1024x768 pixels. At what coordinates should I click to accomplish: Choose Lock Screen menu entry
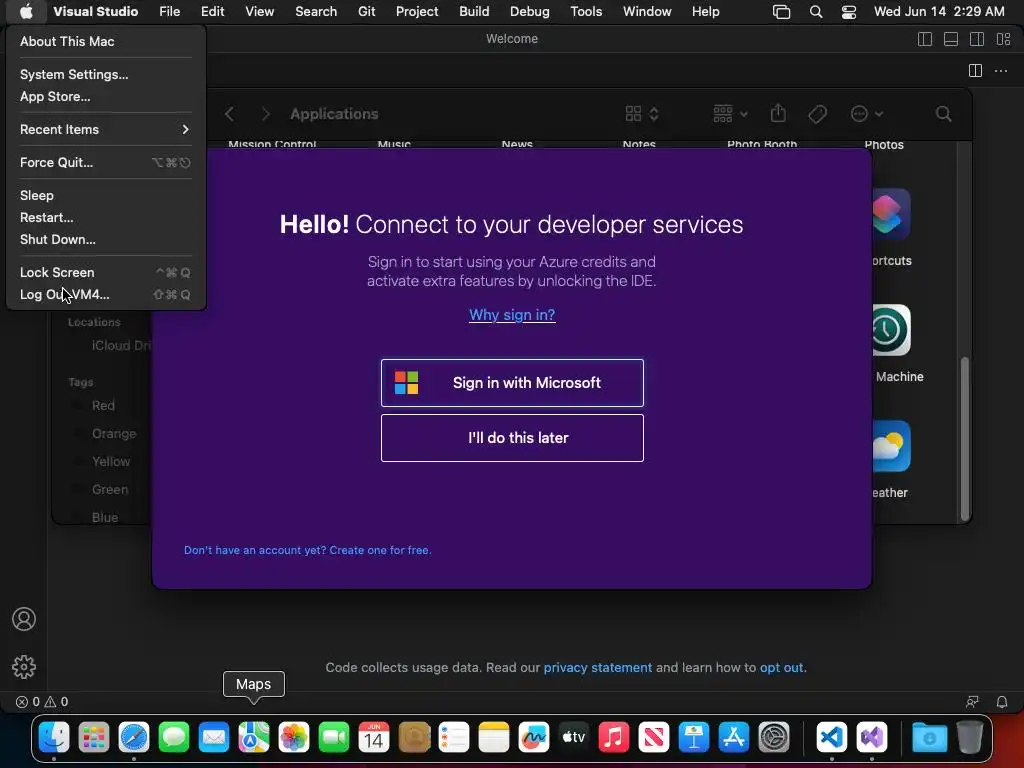pyautogui.click(x=105, y=272)
